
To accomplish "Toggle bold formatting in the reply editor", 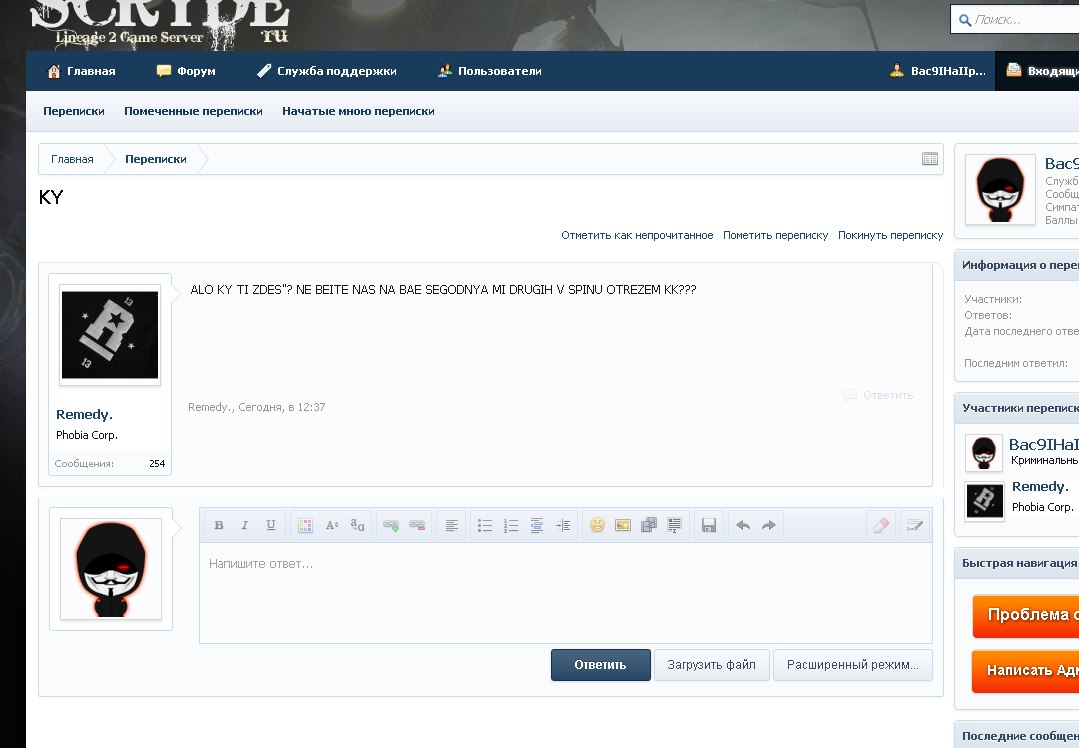I will (218, 526).
